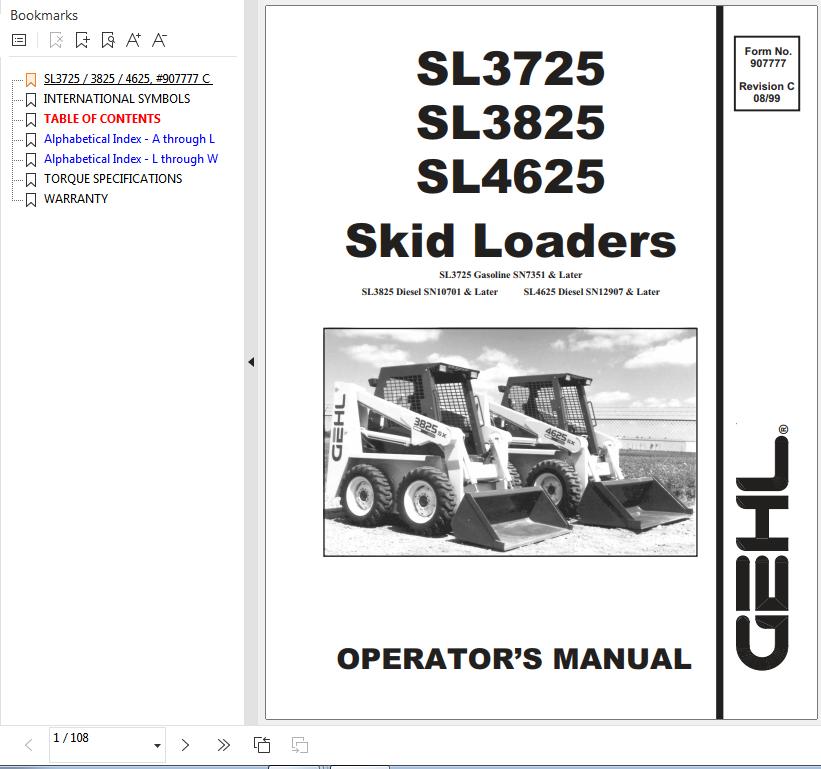Click the orange bookmark icon of first entry
This screenshot has width=821, height=769.
point(31,80)
